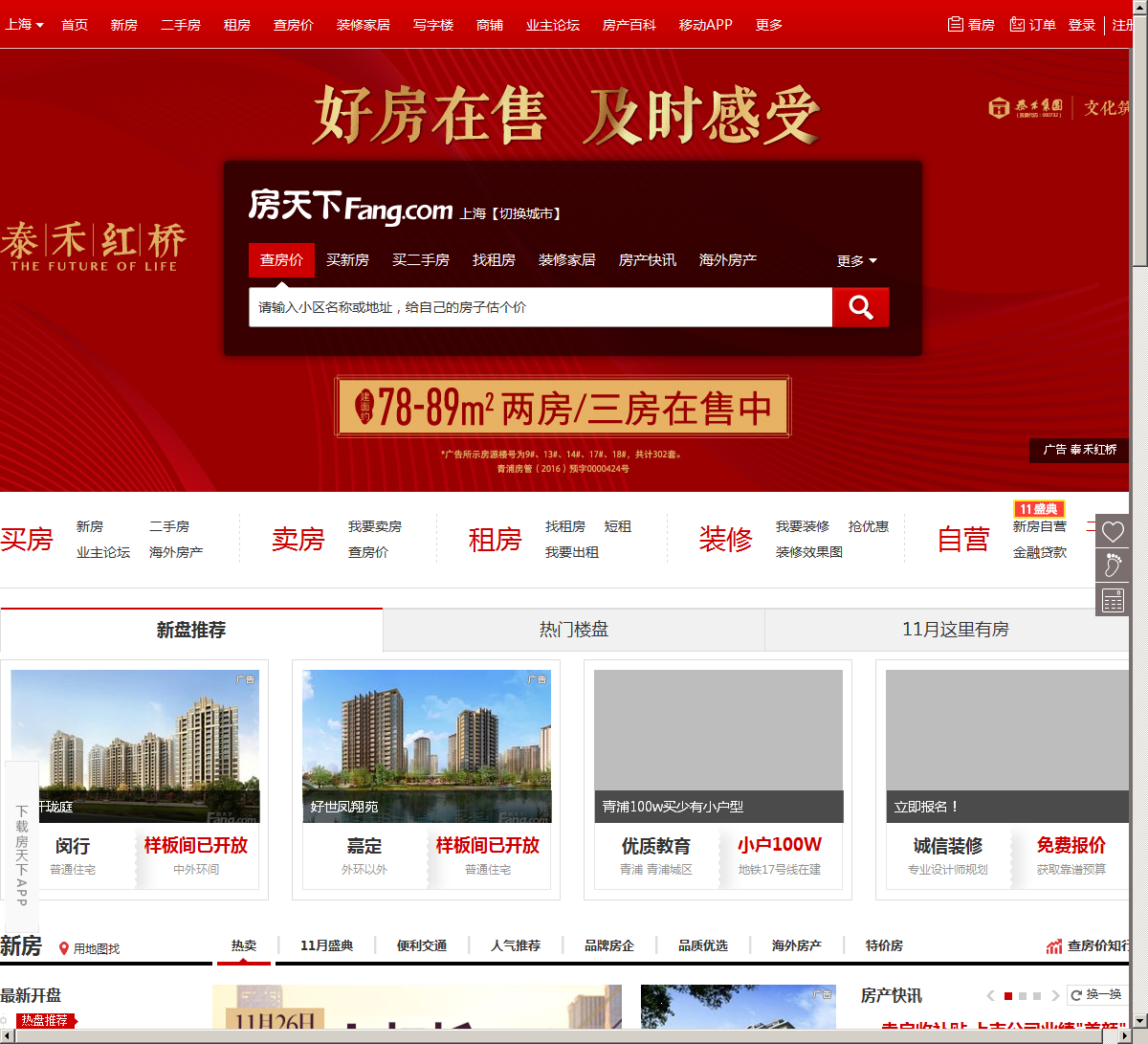Viewport: 1148px width, 1044px height.
Task: Click the 用地图找 link
Action: pos(89,948)
